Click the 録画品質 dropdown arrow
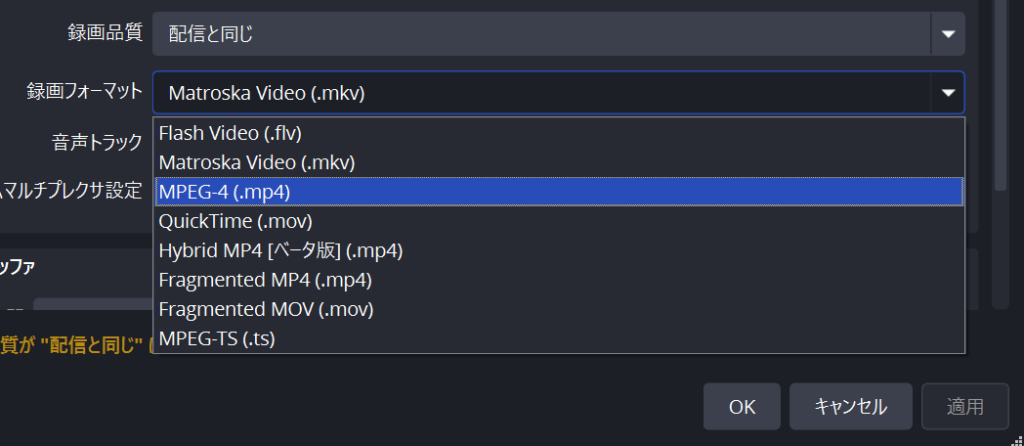 tap(948, 35)
